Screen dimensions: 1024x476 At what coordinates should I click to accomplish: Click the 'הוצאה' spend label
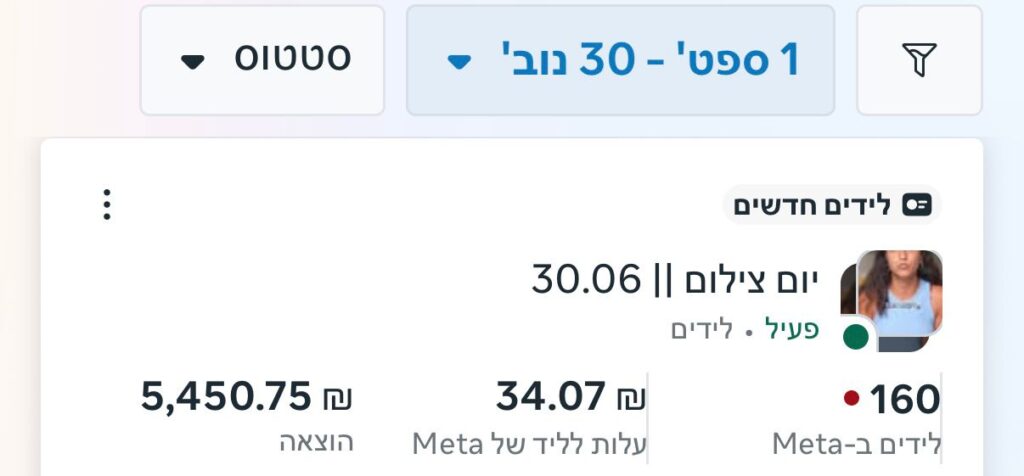[x=316, y=442]
